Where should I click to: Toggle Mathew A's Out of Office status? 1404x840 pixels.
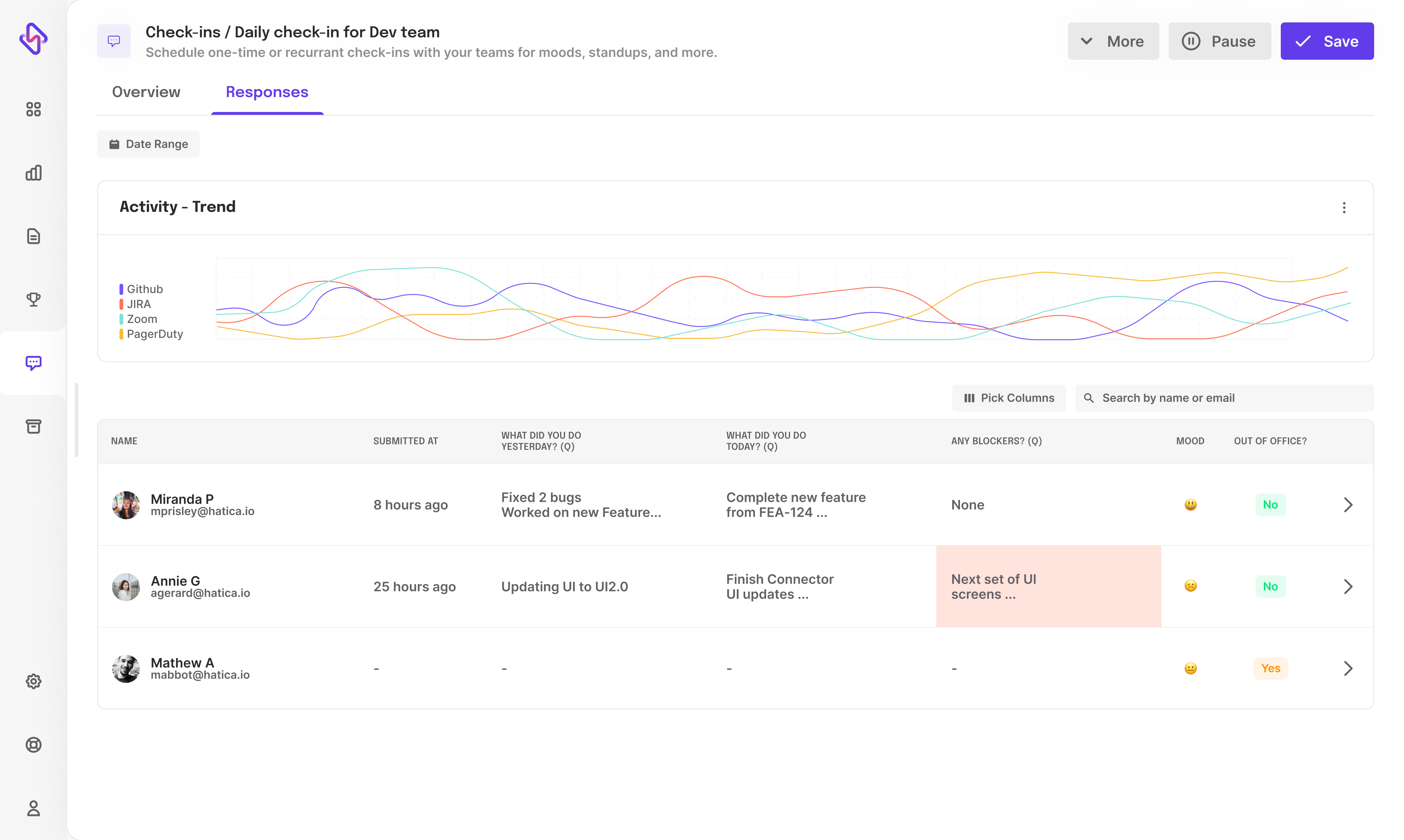(1271, 668)
